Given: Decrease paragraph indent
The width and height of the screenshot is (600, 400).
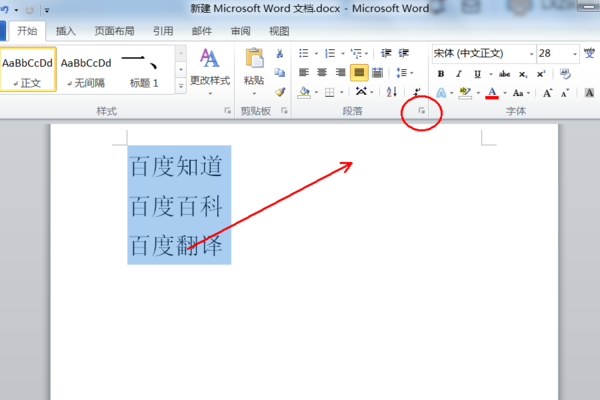Looking at the screenshot, I should tap(386, 53).
